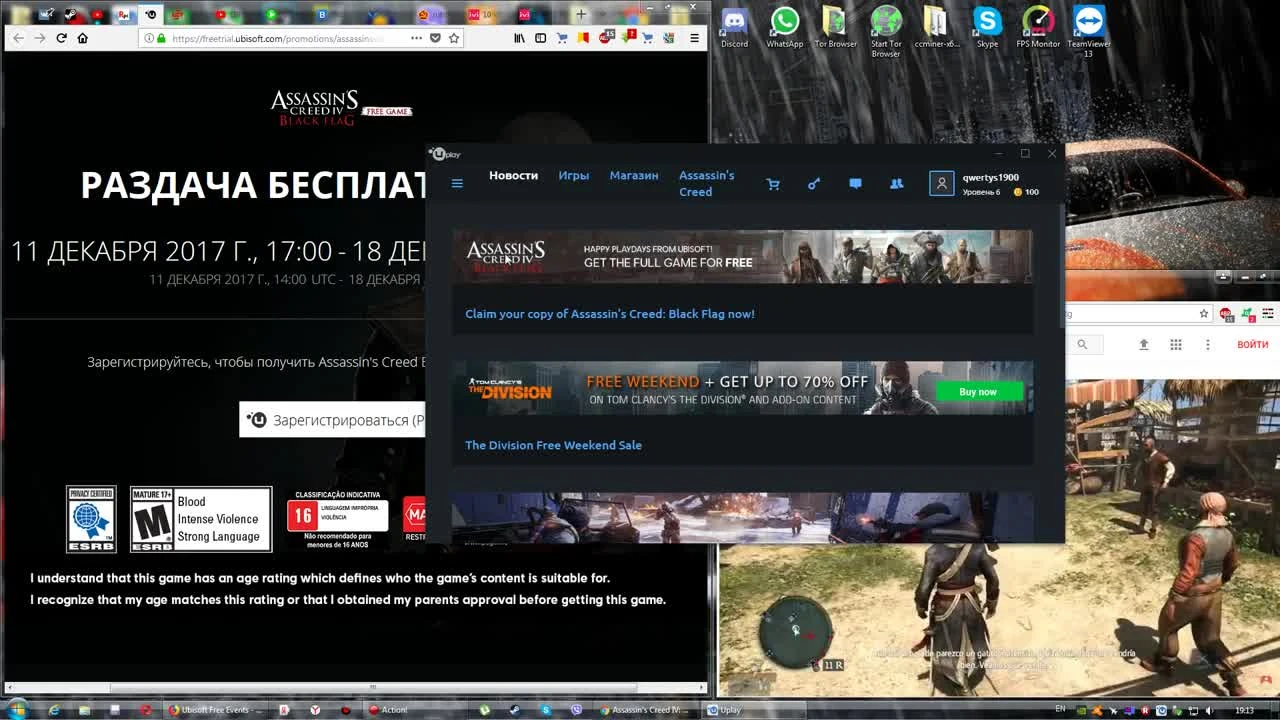This screenshot has height=720, width=1280.
Task: Launch Discord from the desktop
Action: [x=734, y=21]
